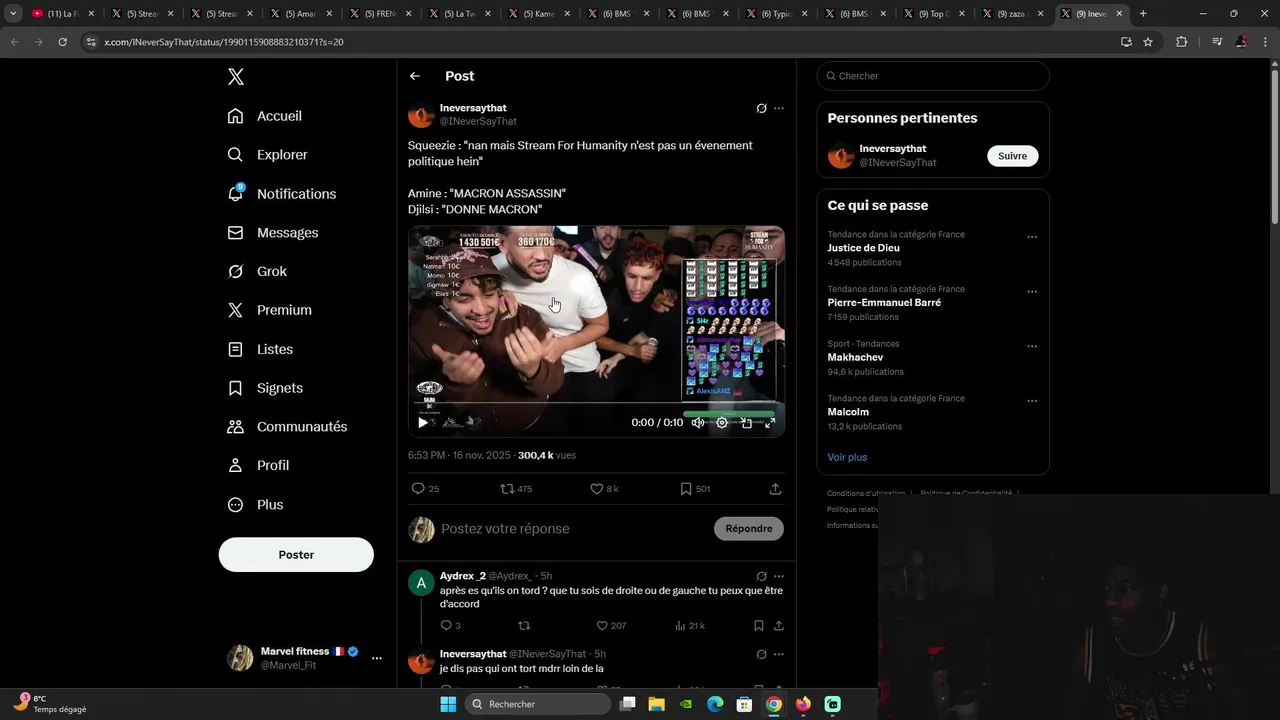Open Makhachev trend

point(856,357)
